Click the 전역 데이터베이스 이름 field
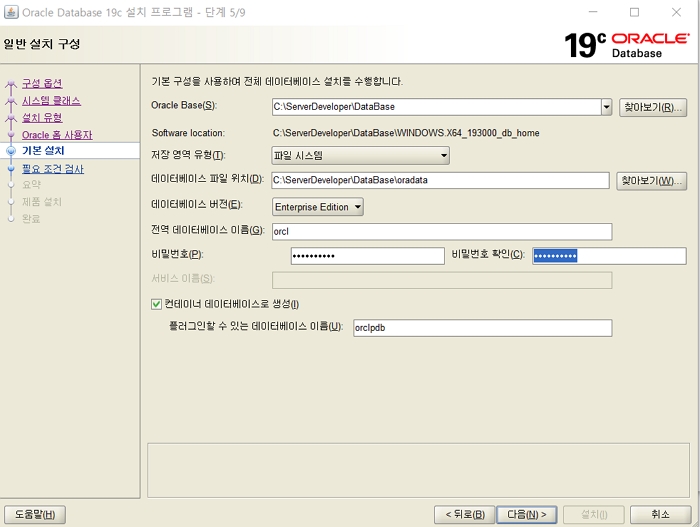The height and width of the screenshot is (527, 700). click(442, 231)
